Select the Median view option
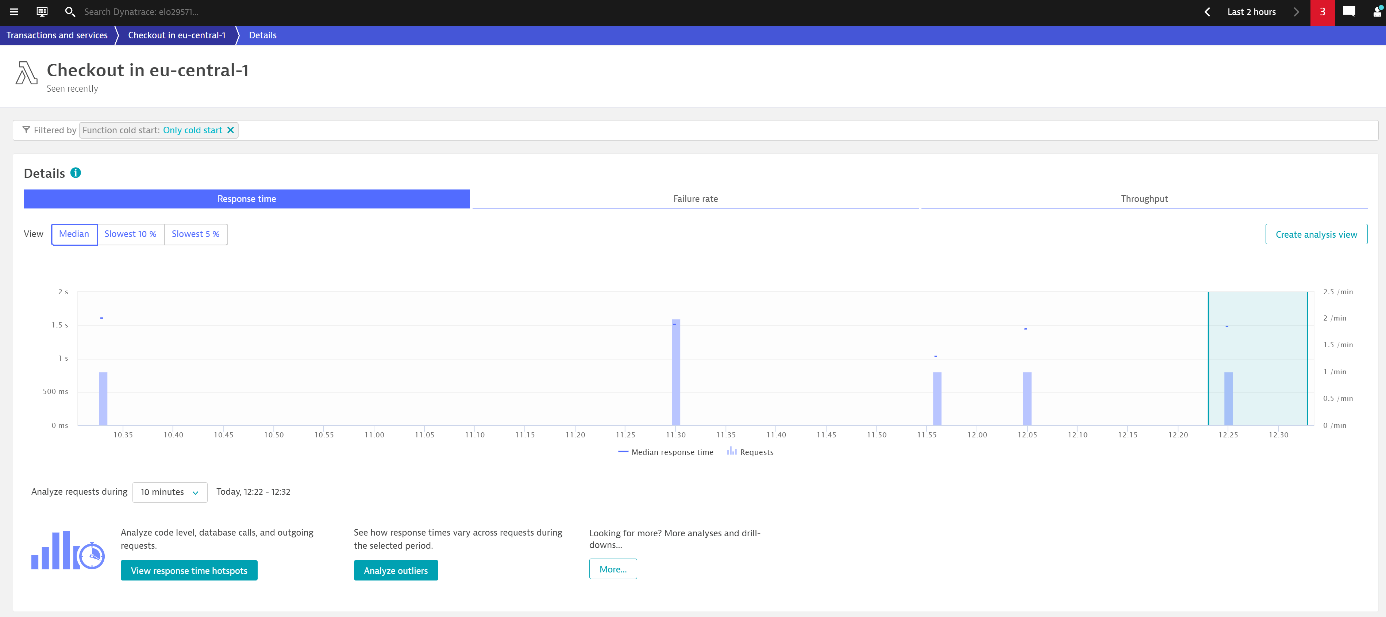The image size is (1386, 617). point(74,234)
